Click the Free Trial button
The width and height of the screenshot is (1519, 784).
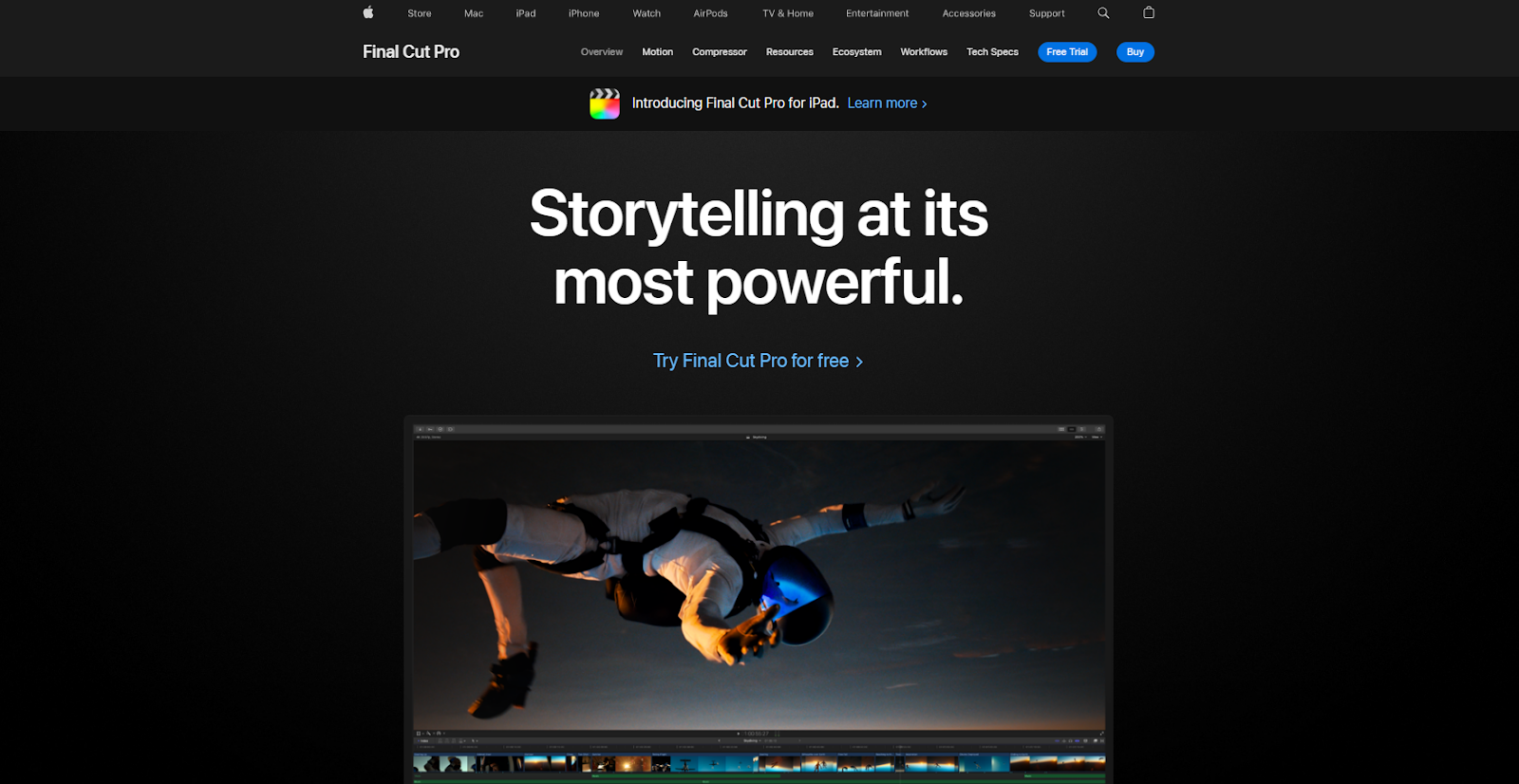1067,52
